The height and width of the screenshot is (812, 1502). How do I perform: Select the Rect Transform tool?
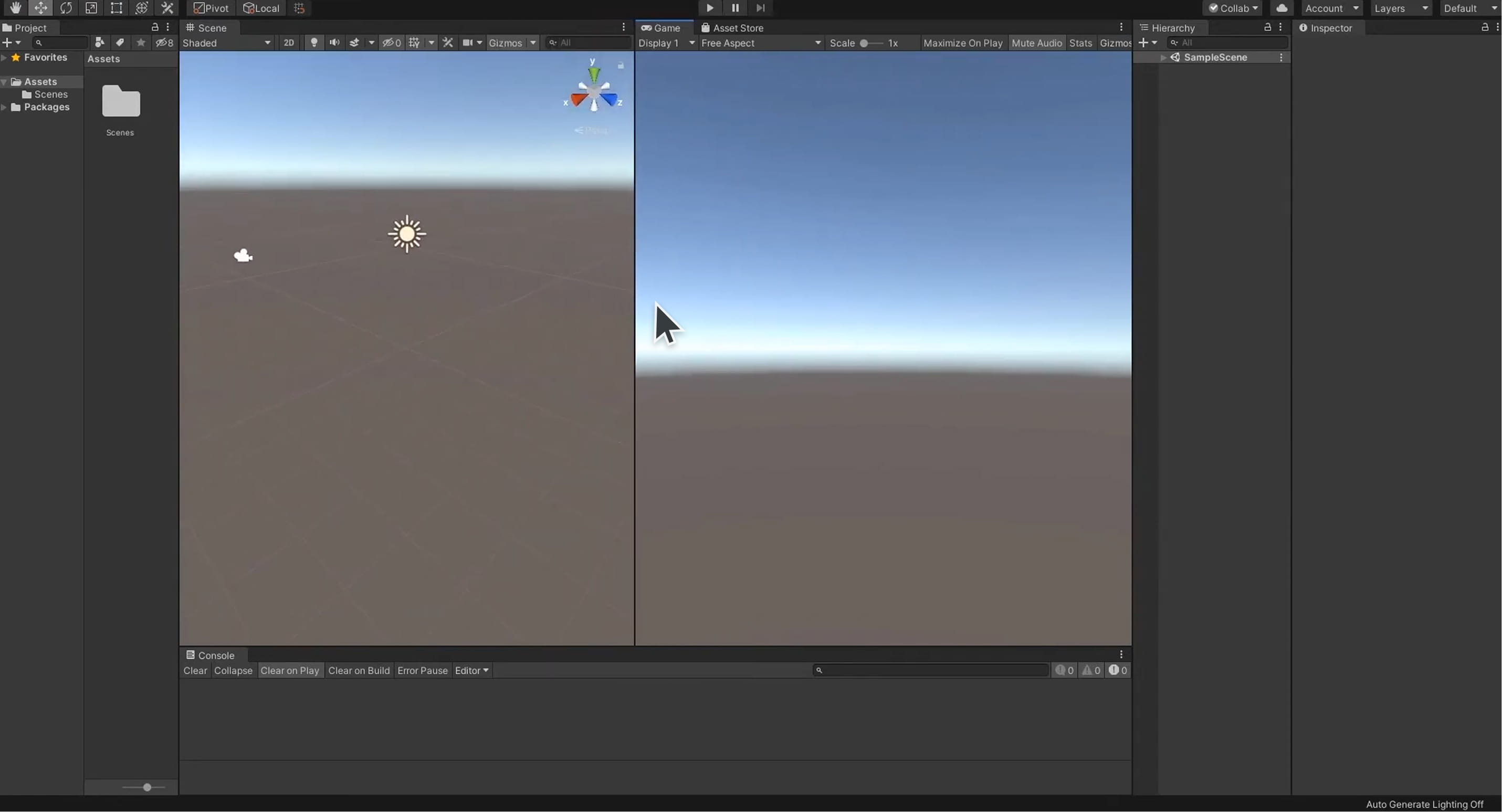(x=116, y=7)
